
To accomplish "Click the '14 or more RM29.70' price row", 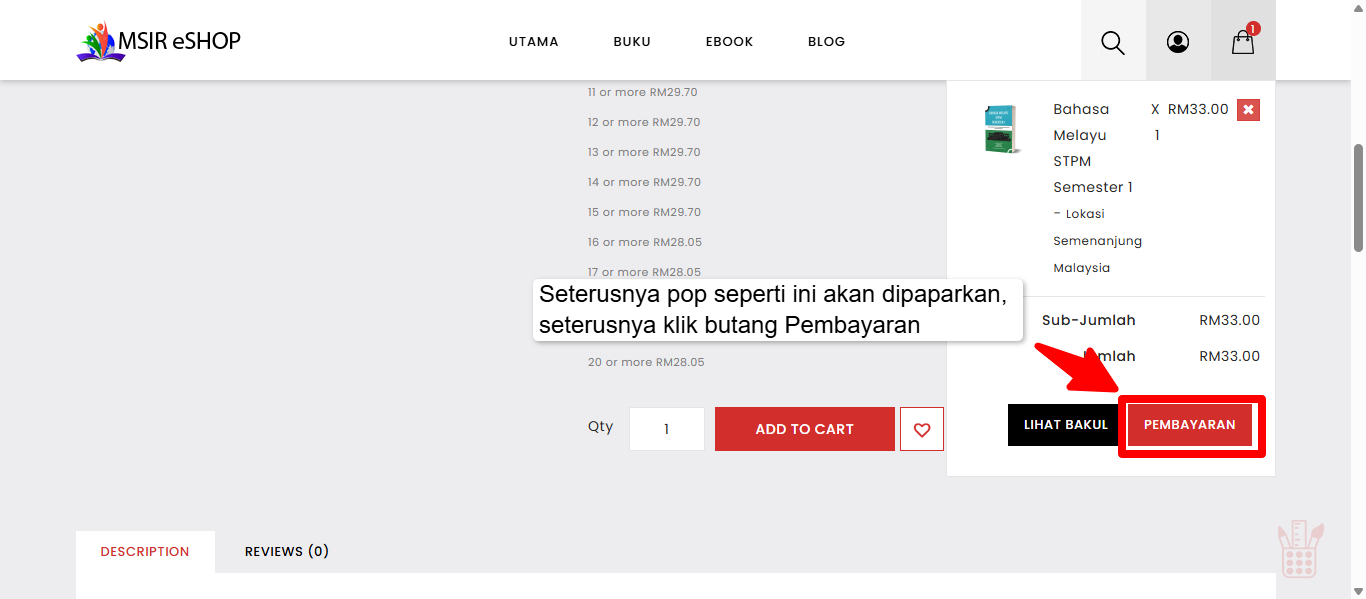I will click(644, 182).
